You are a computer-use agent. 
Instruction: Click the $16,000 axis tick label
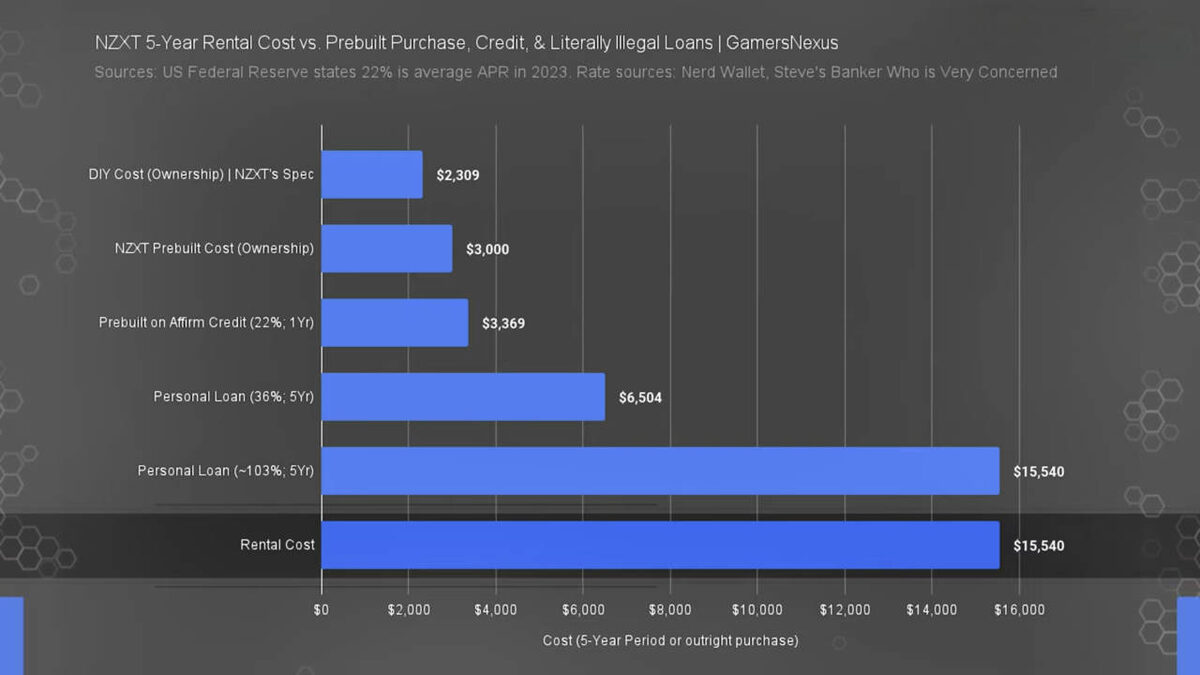coord(1019,609)
